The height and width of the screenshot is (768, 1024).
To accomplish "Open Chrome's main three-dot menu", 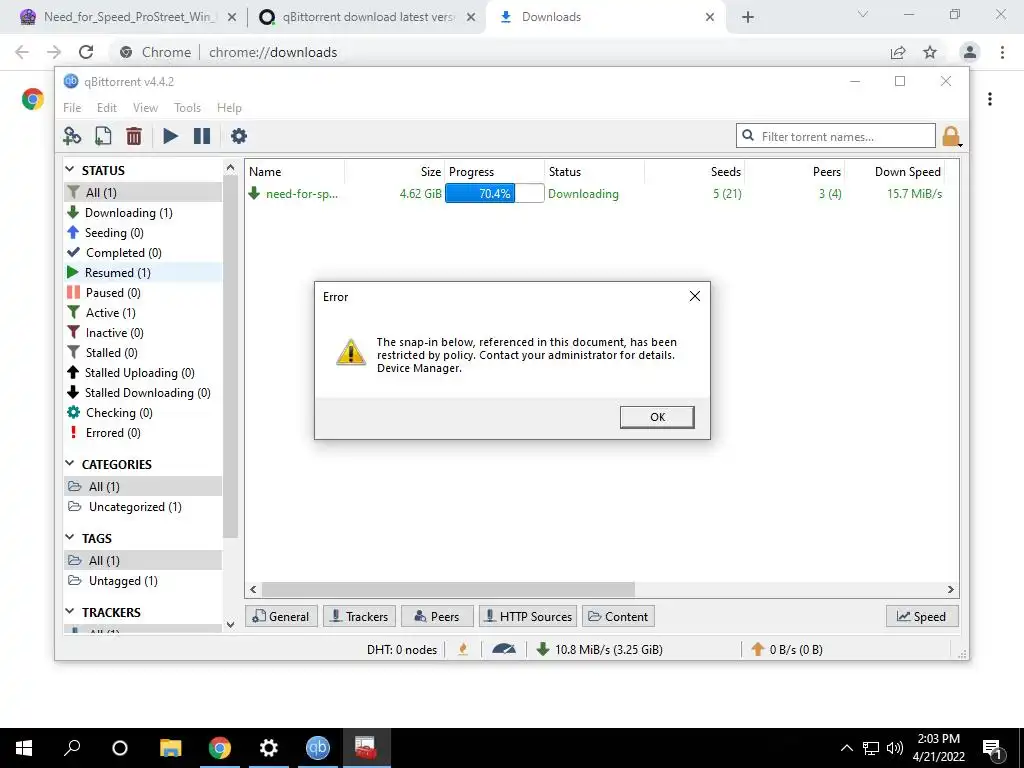I will click(1002, 52).
